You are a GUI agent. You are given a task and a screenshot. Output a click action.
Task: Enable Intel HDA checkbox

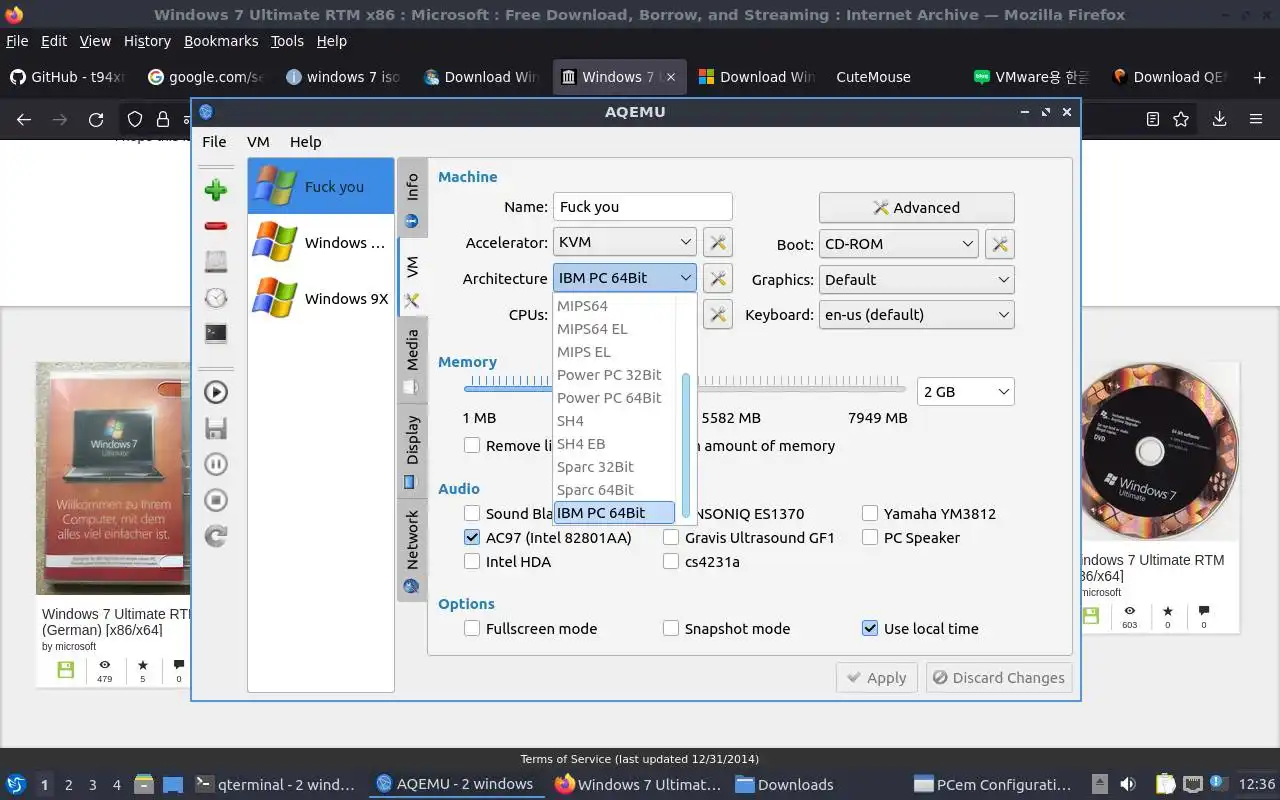[x=472, y=561]
